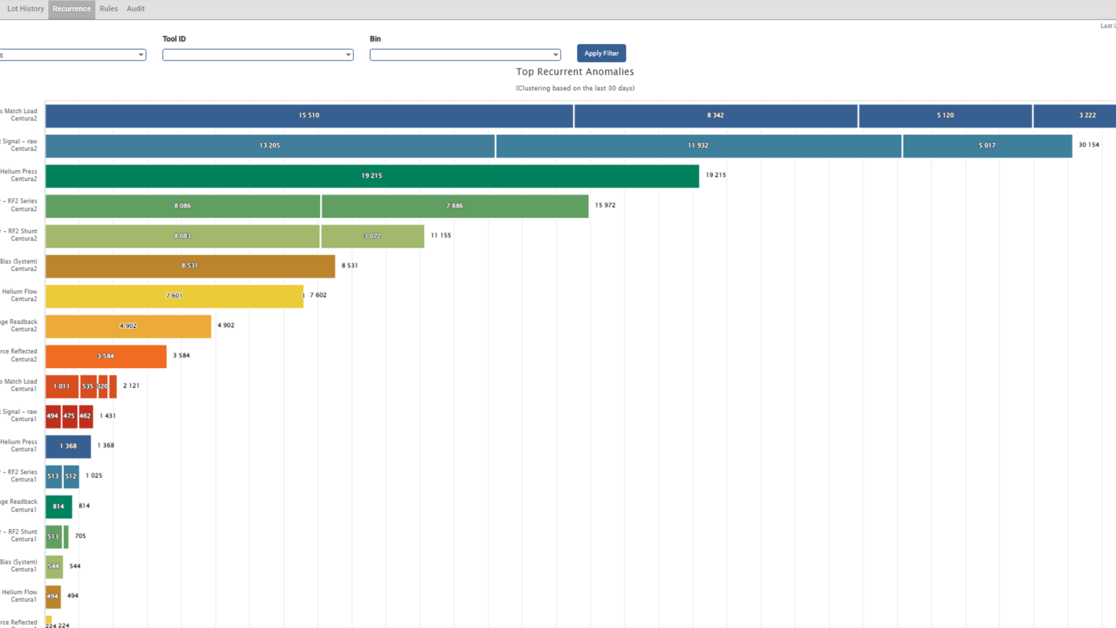The width and height of the screenshot is (1116, 628).
Task: Select the yellow 7 601 Helium Flow bar
Action: coord(174,296)
